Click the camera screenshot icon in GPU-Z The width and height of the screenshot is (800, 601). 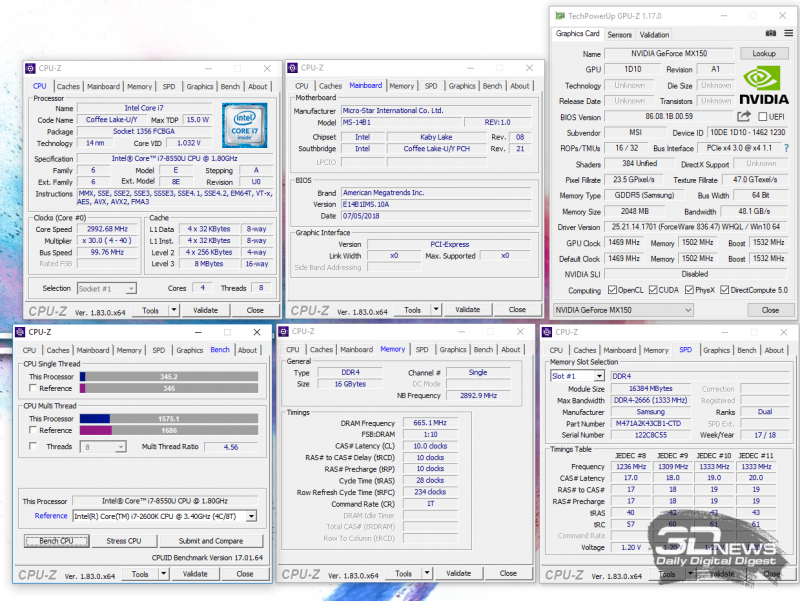coord(771,34)
